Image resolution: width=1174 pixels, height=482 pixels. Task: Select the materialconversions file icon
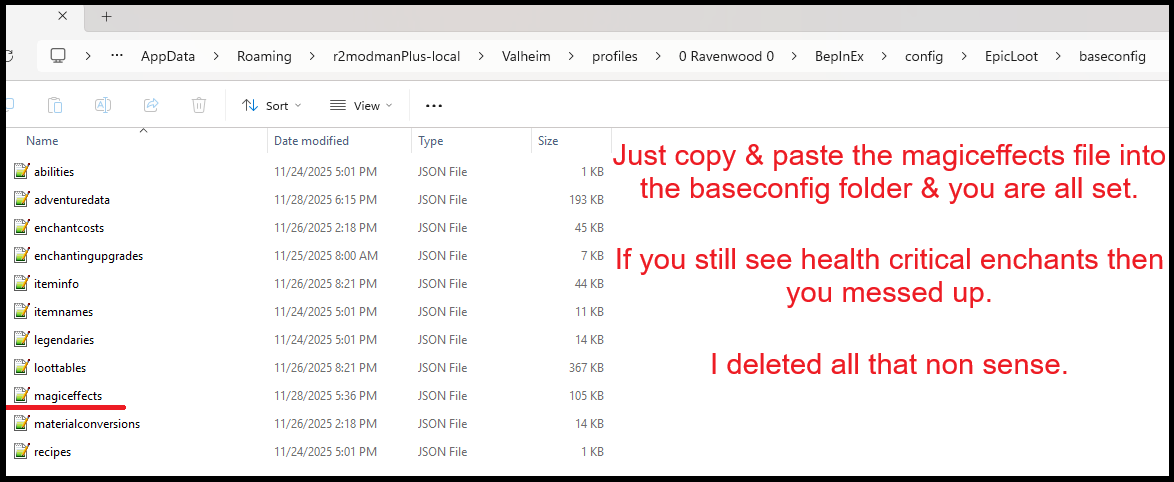pyautogui.click(x=21, y=424)
